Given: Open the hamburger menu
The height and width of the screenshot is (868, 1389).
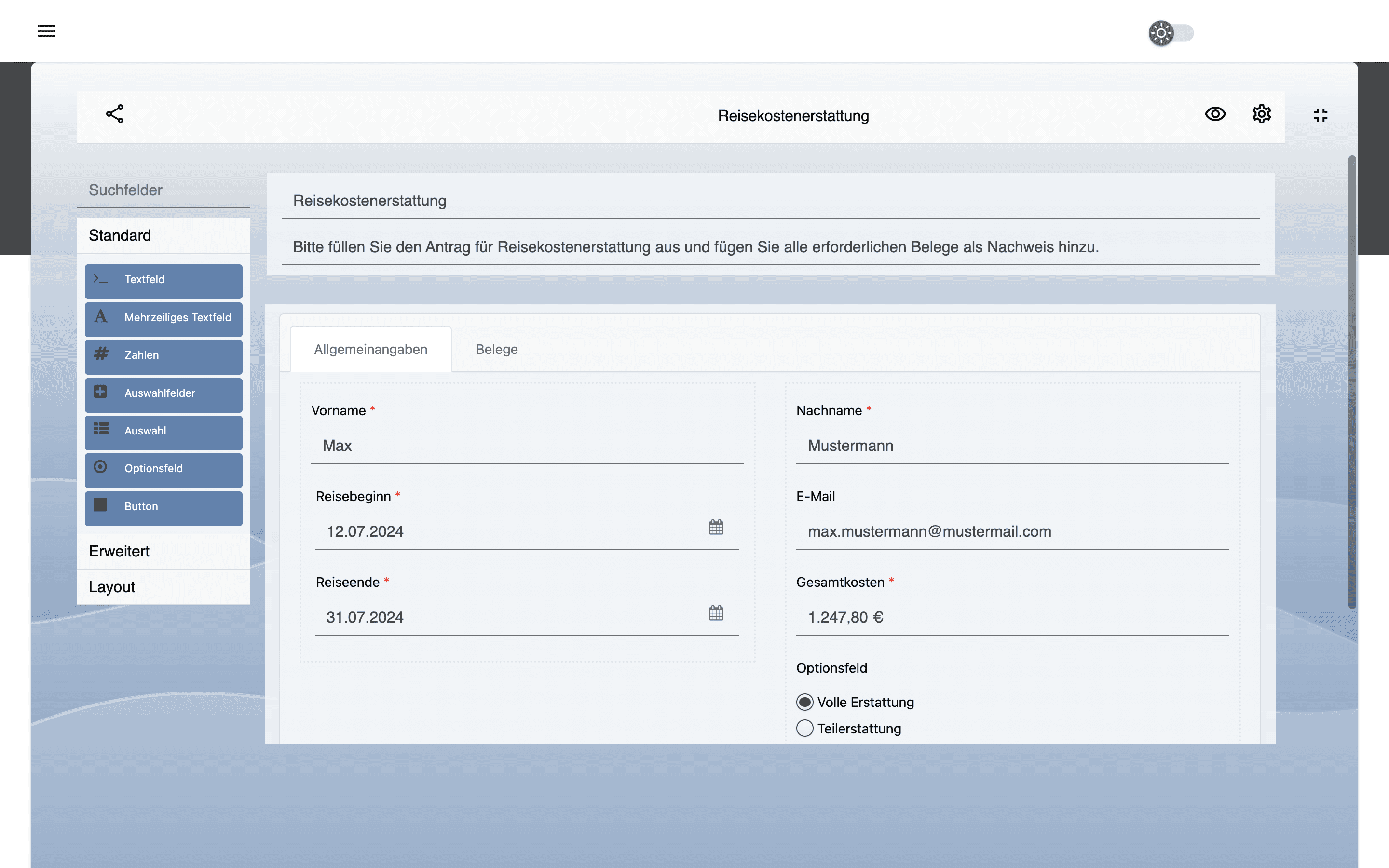Looking at the screenshot, I should coord(46,31).
